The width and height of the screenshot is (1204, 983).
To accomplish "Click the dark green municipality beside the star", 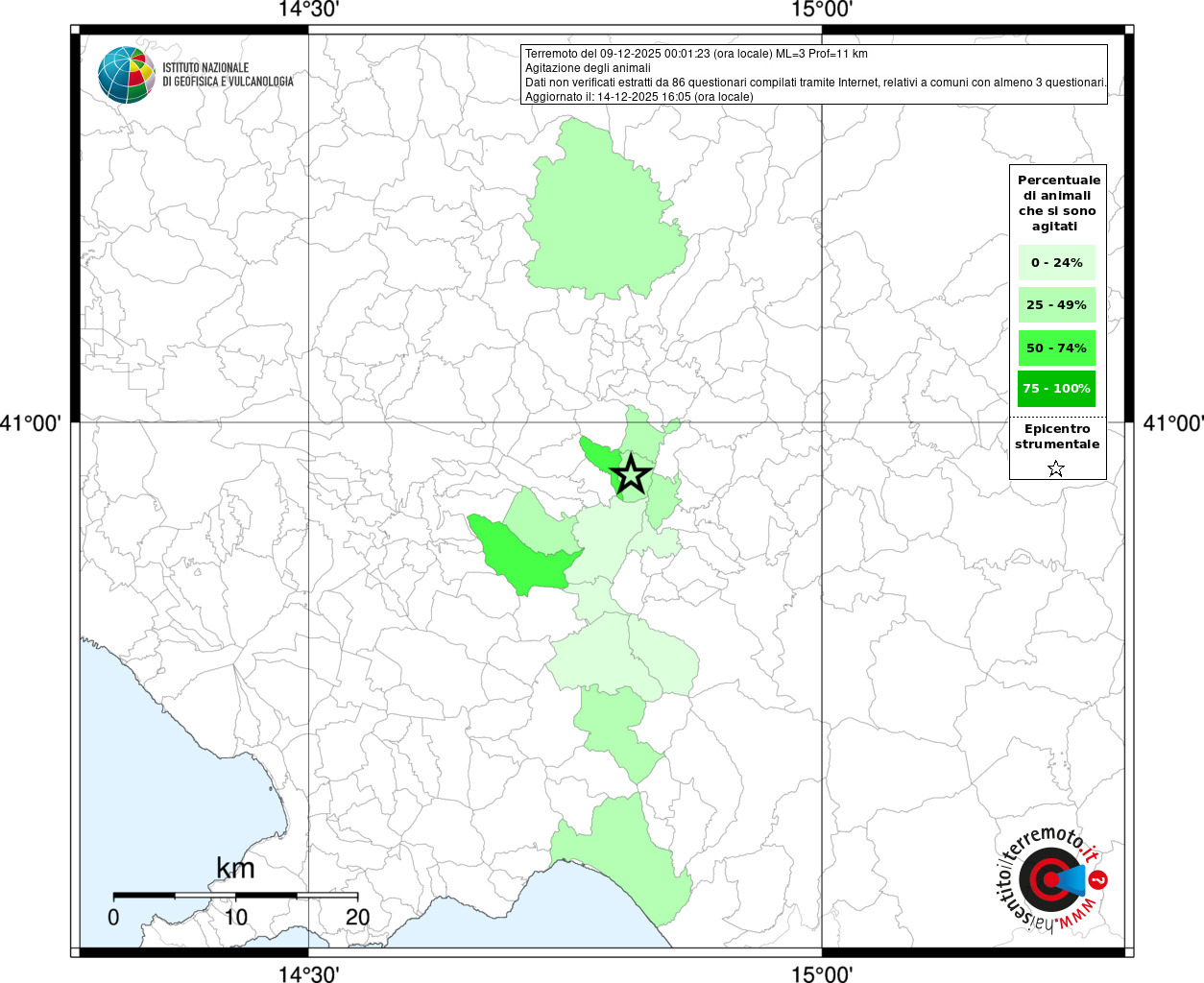I will [600, 458].
